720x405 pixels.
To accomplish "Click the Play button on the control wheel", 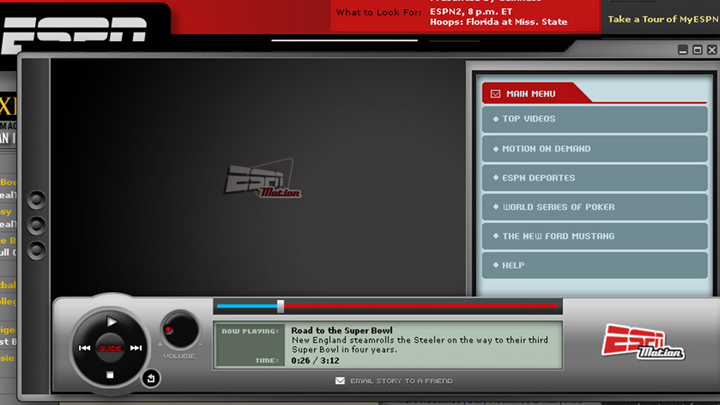I will click(x=111, y=322).
